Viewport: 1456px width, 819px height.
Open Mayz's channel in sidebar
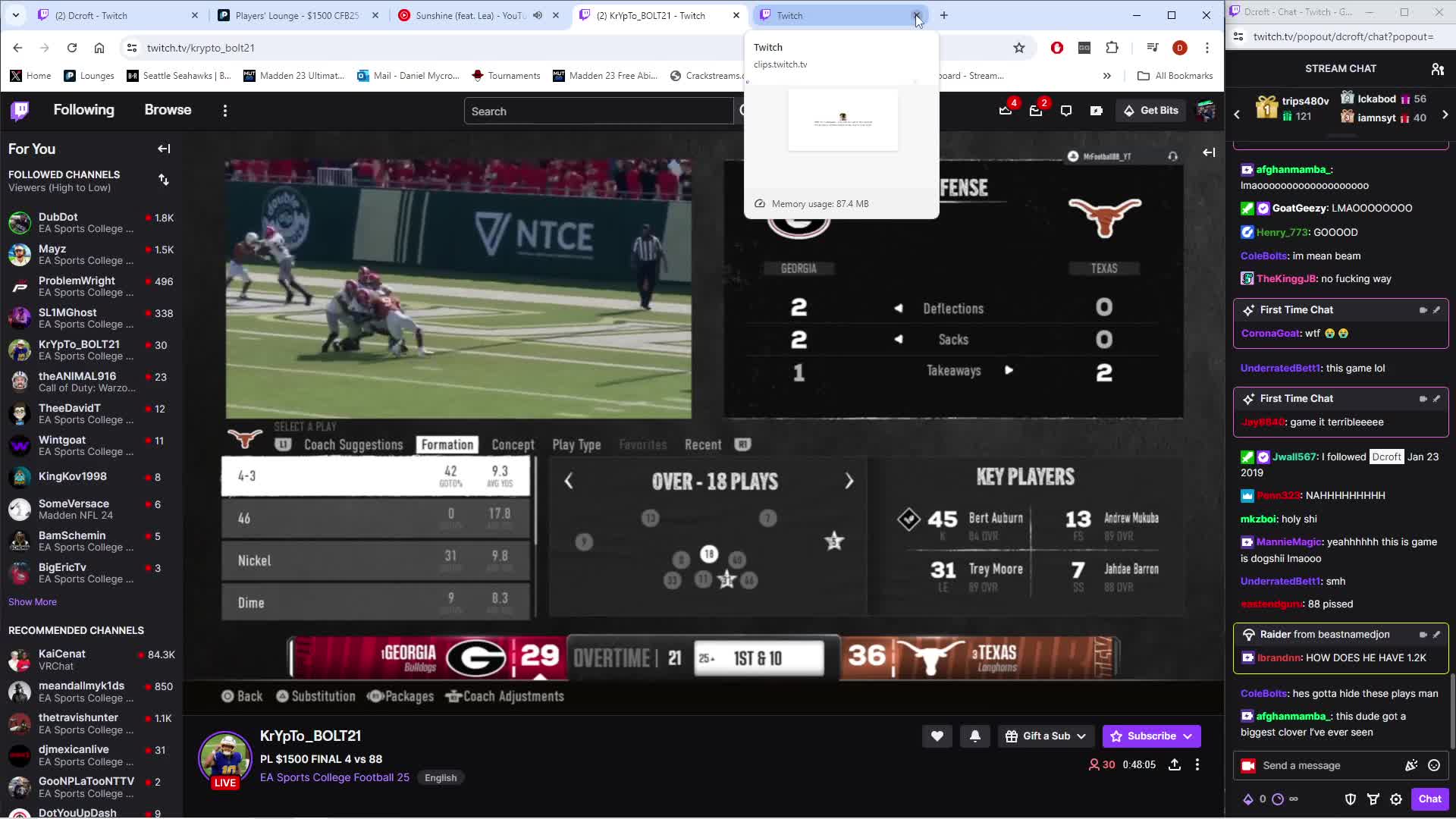91,255
